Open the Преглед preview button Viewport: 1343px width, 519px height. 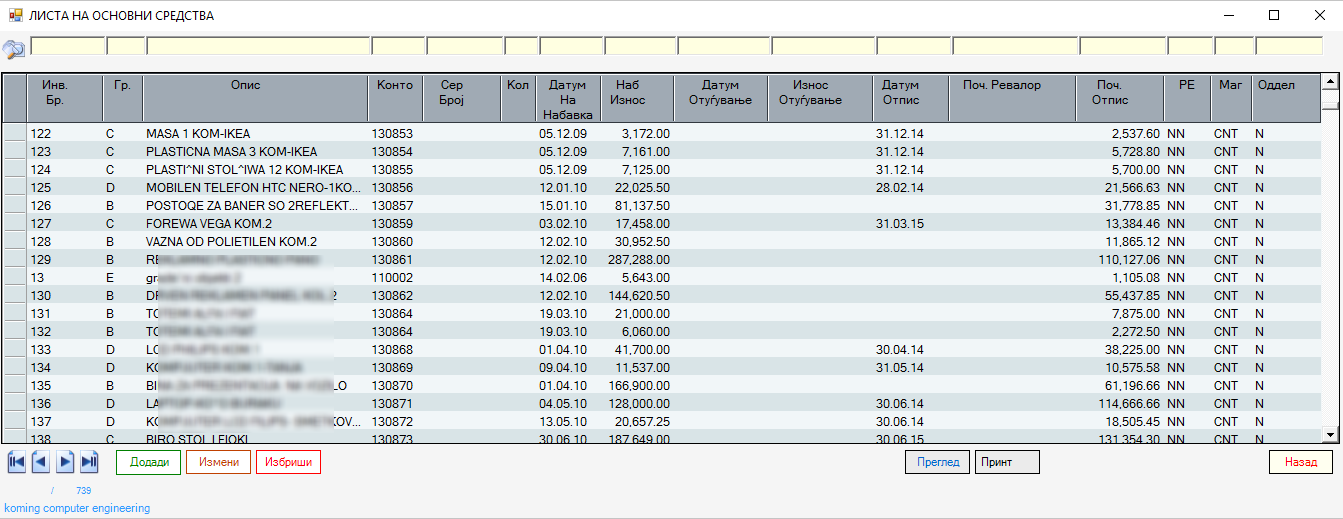pyautogui.click(x=937, y=462)
